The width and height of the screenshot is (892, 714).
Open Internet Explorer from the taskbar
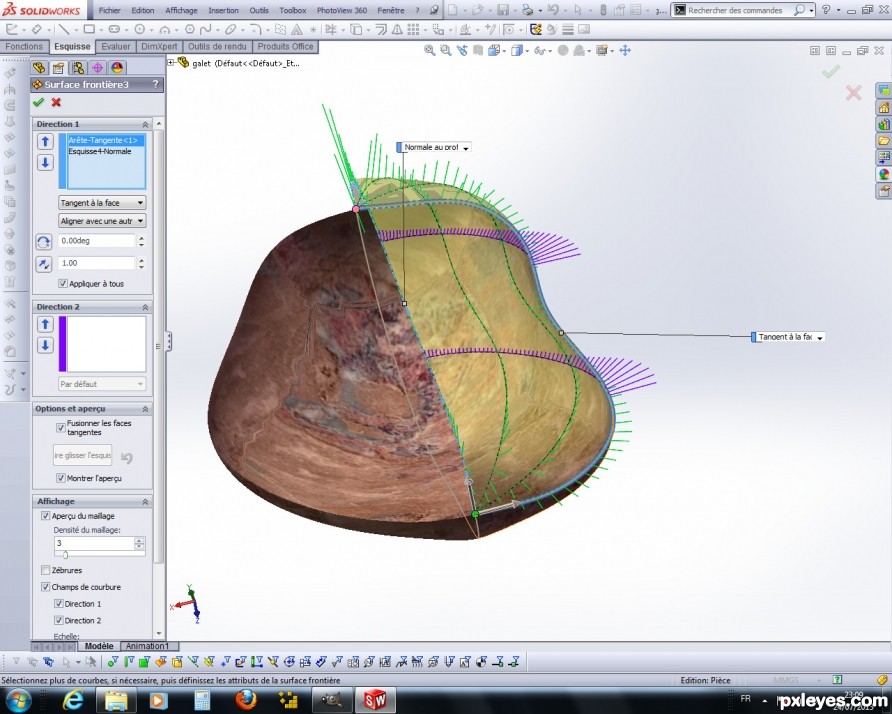(73, 700)
